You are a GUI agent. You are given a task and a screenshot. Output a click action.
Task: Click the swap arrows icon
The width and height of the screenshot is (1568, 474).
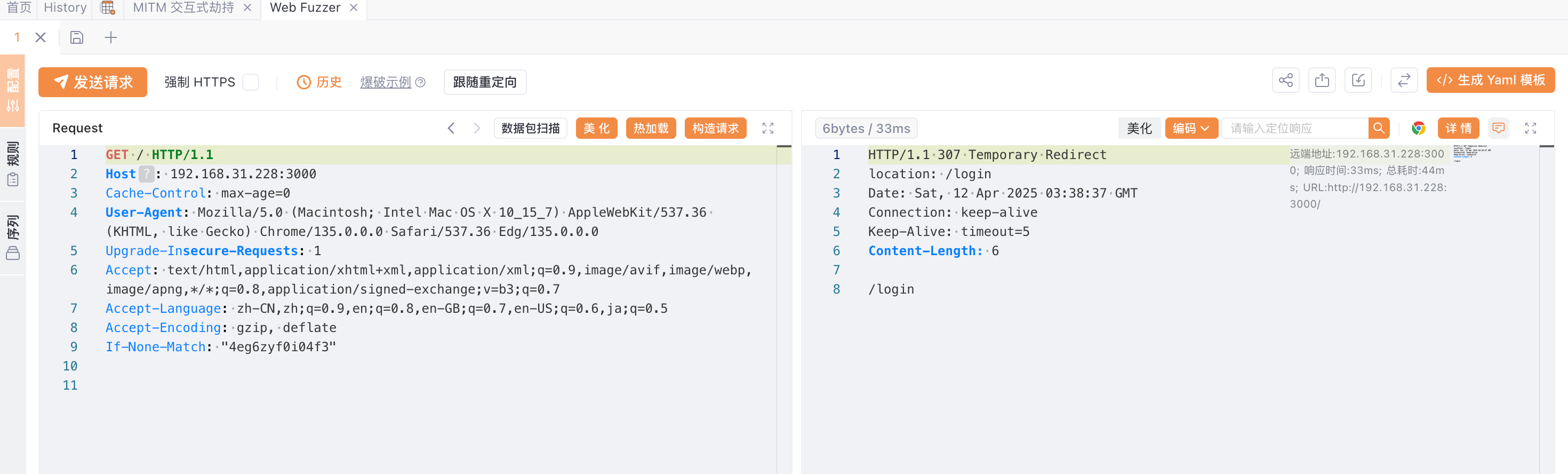pos(1404,81)
